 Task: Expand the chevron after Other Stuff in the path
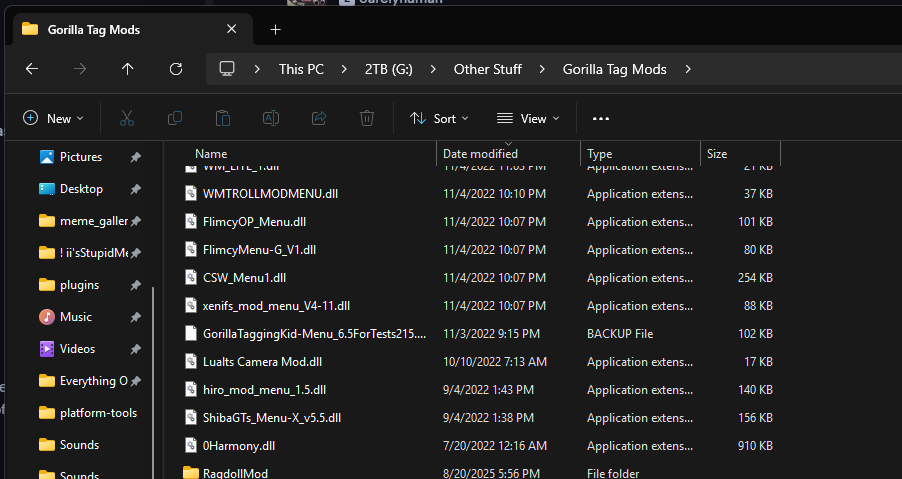pyautogui.click(x=542, y=69)
